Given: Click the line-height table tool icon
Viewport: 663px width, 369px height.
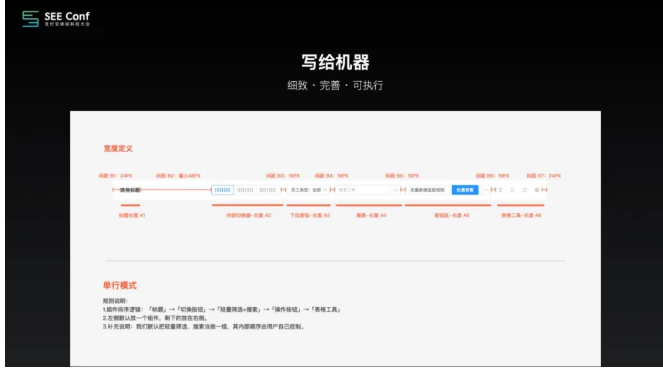Looking at the screenshot, I should [x=500, y=190].
